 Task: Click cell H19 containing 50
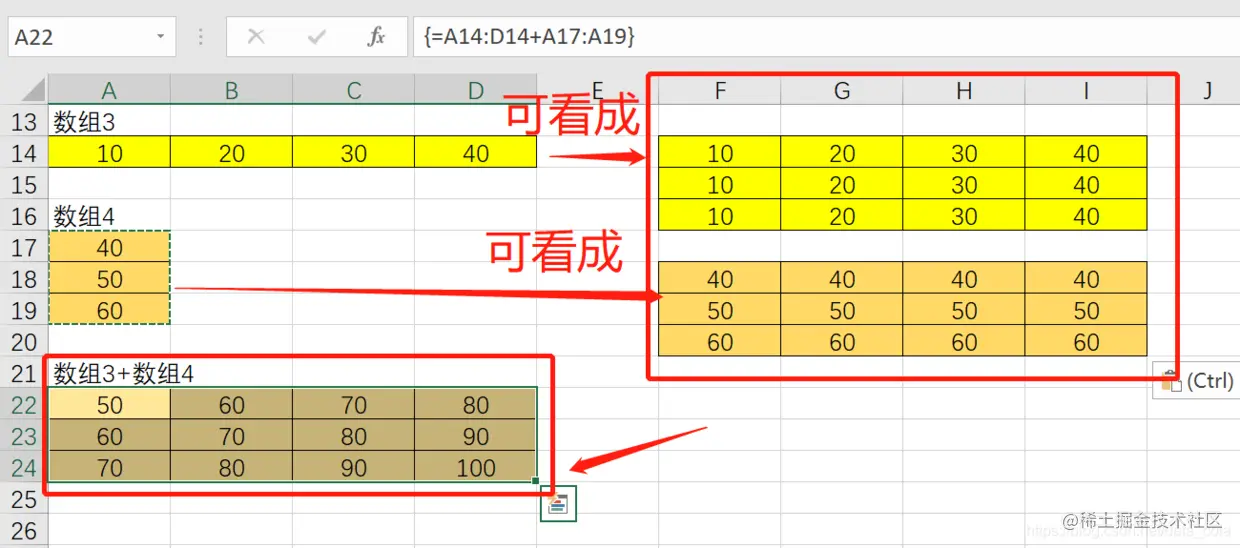pos(964,310)
